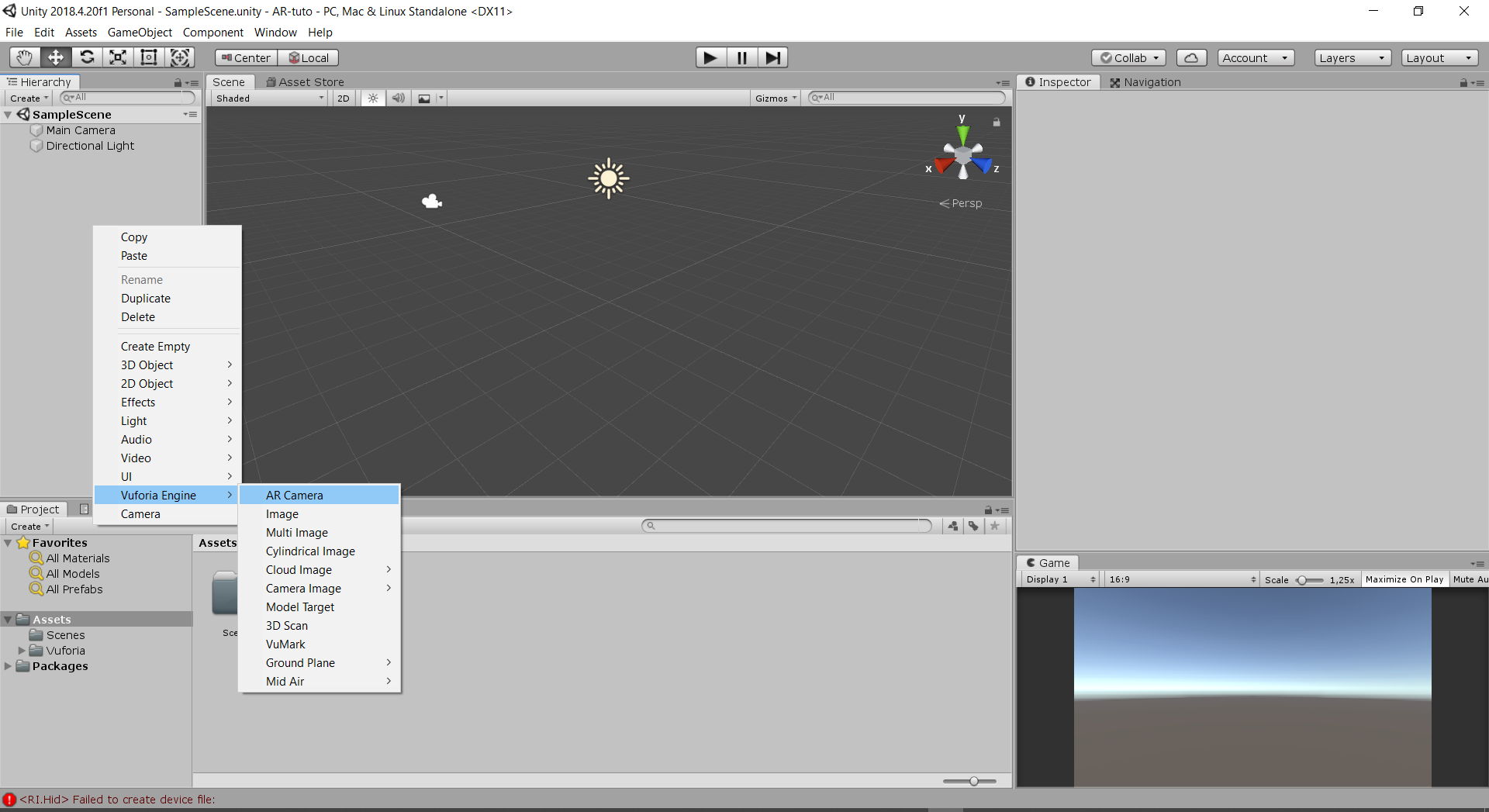This screenshot has width=1489, height=812.
Task: Select the Hand tool in toolbar
Action: coord(25,57)
